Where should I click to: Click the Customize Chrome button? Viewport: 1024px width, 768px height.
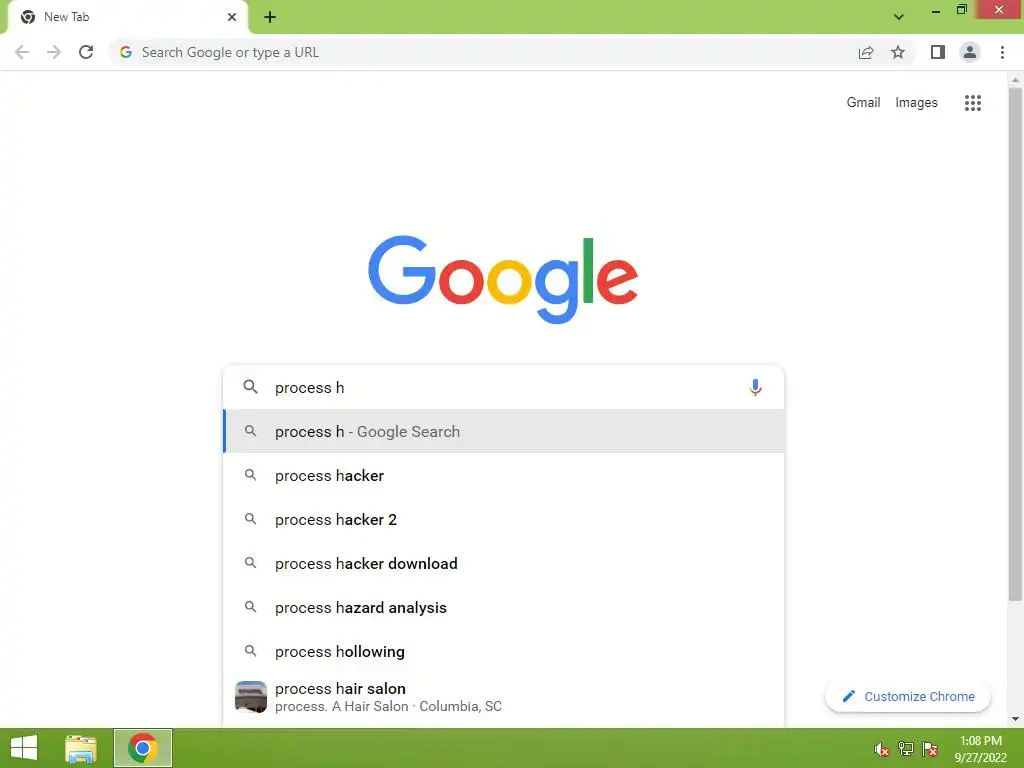click(908, 696)
